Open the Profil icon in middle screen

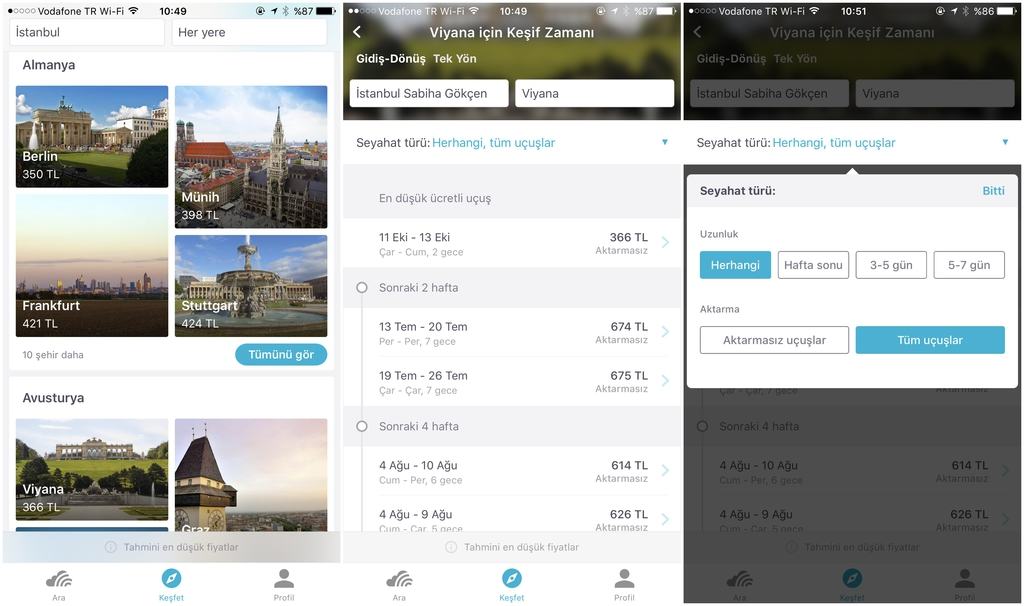(x=624, y=579)
